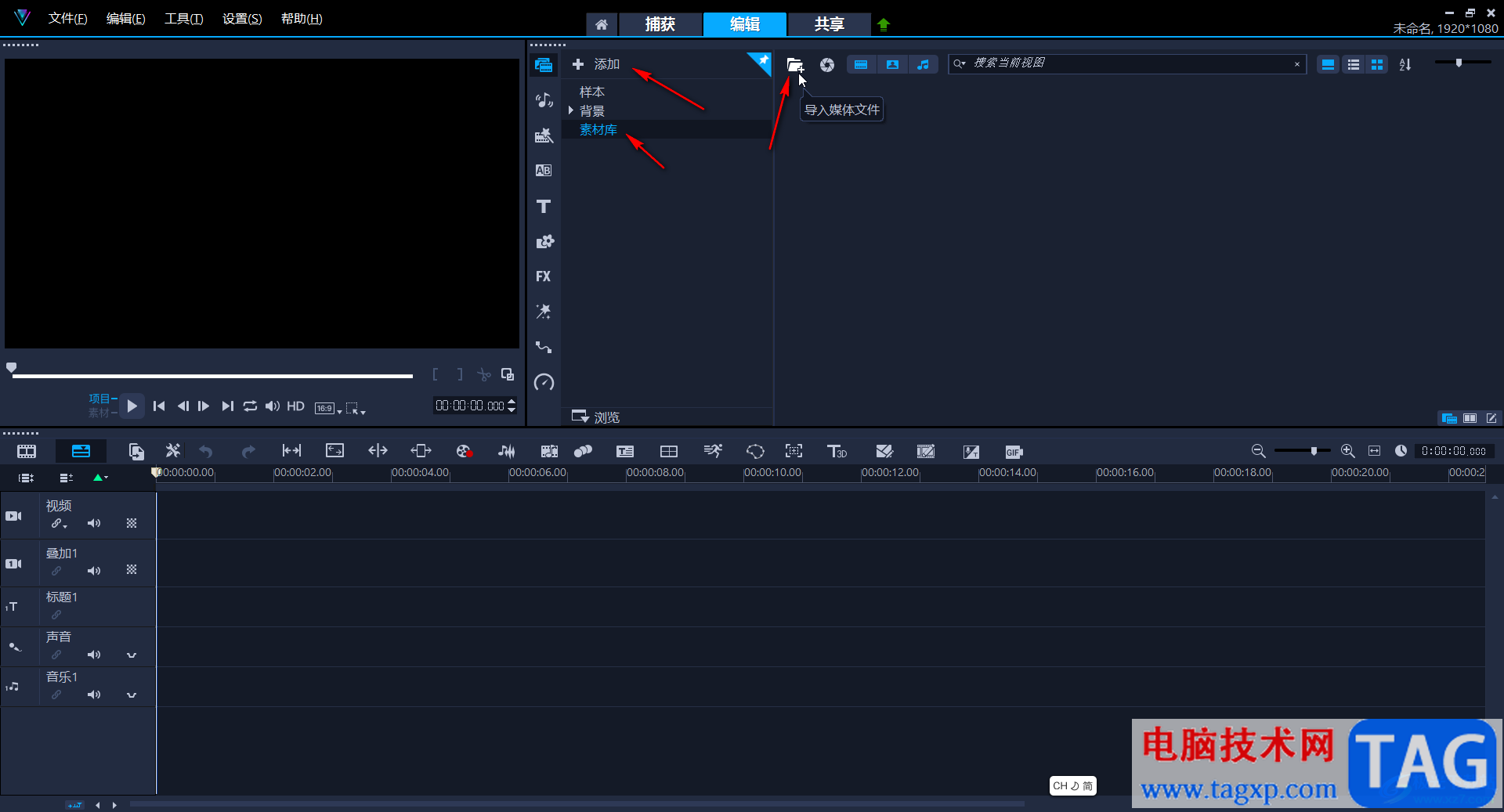Click the 浏览 browse button

coord(596,417)
